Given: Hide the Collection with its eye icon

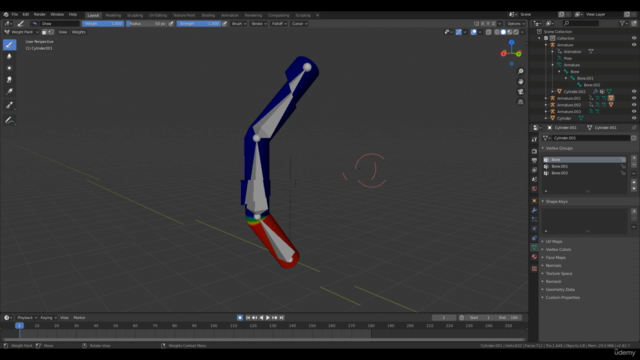Looking at the screenshot, I should 634,38.
